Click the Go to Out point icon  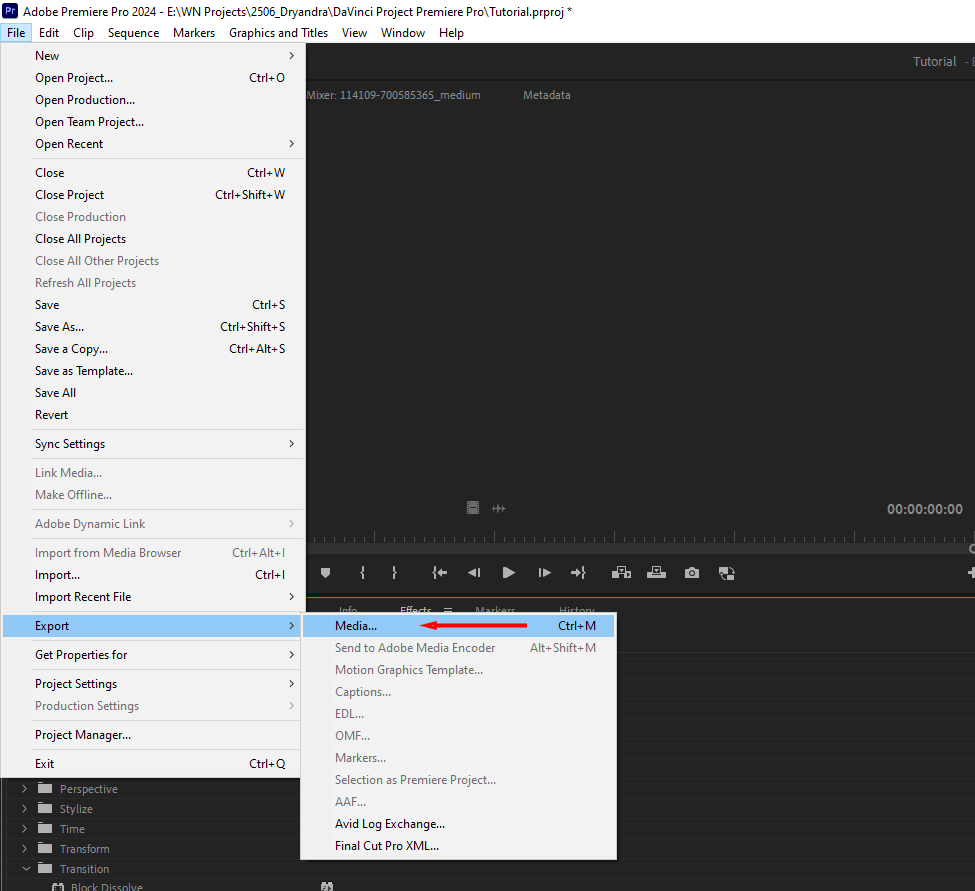tap(578, 573)
